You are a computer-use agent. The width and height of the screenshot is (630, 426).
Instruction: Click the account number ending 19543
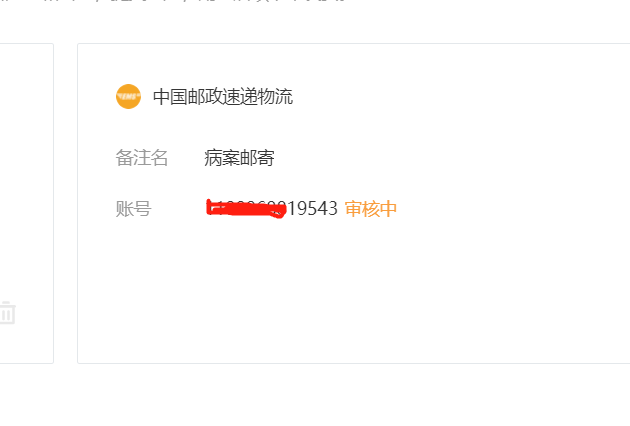[272, 209]
